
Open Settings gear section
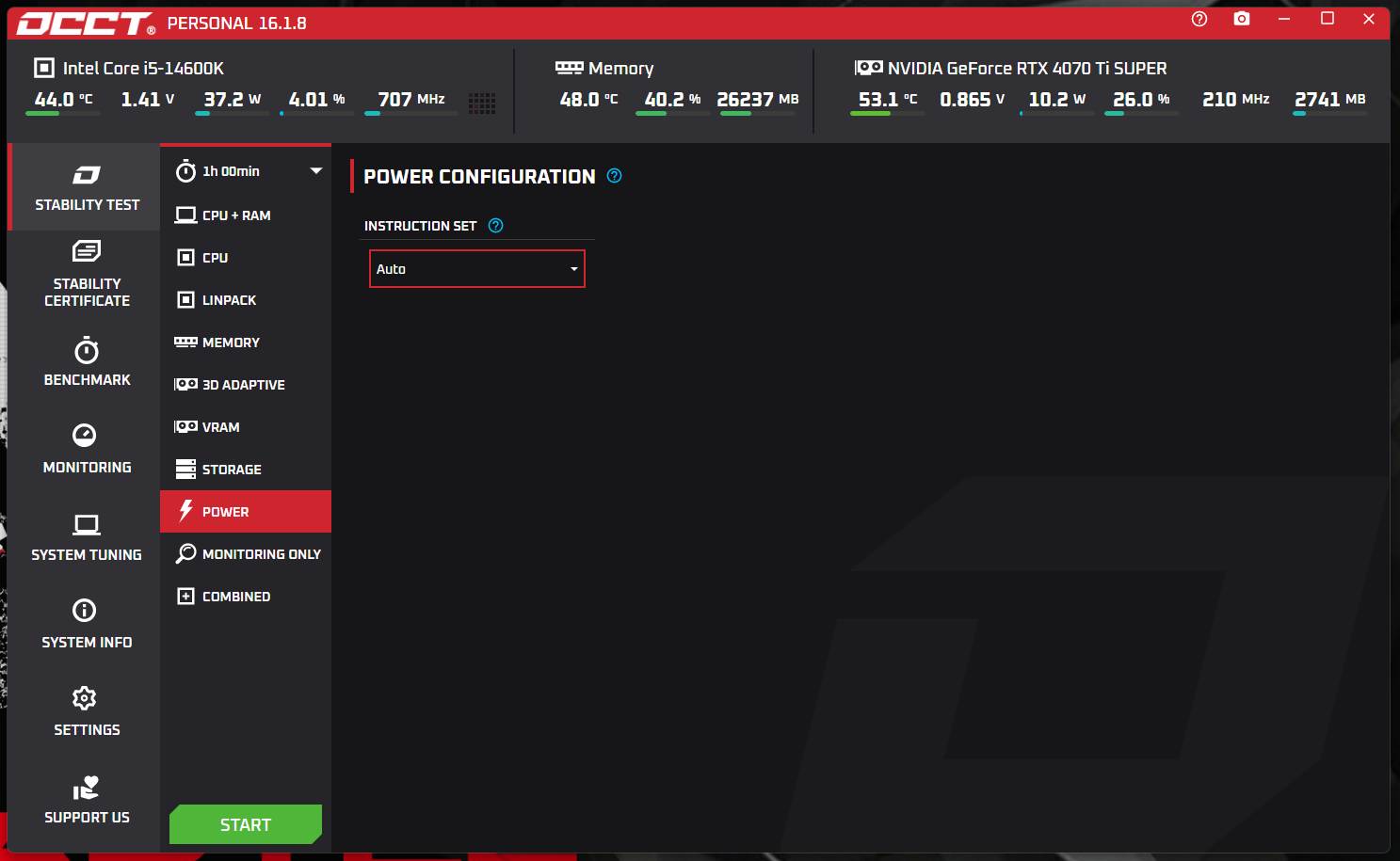click(85, 711)
